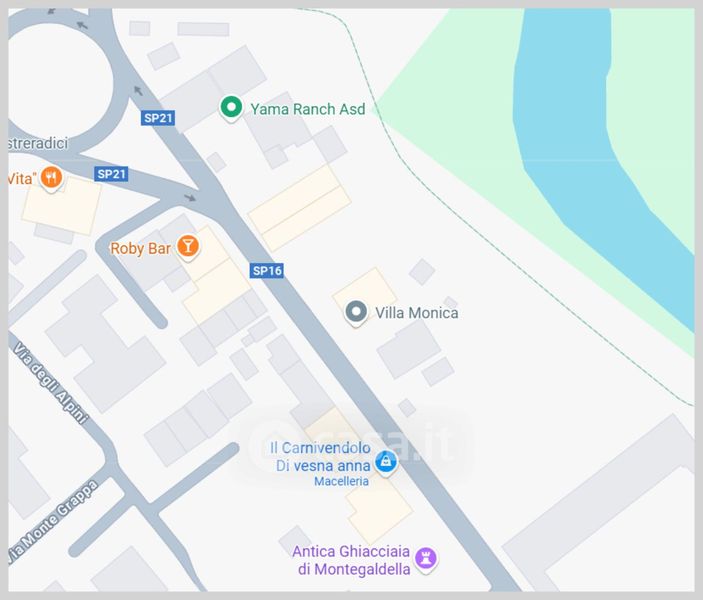Click the Macelleria category text
Screen dimensions: 703x600
coord(342,482)
